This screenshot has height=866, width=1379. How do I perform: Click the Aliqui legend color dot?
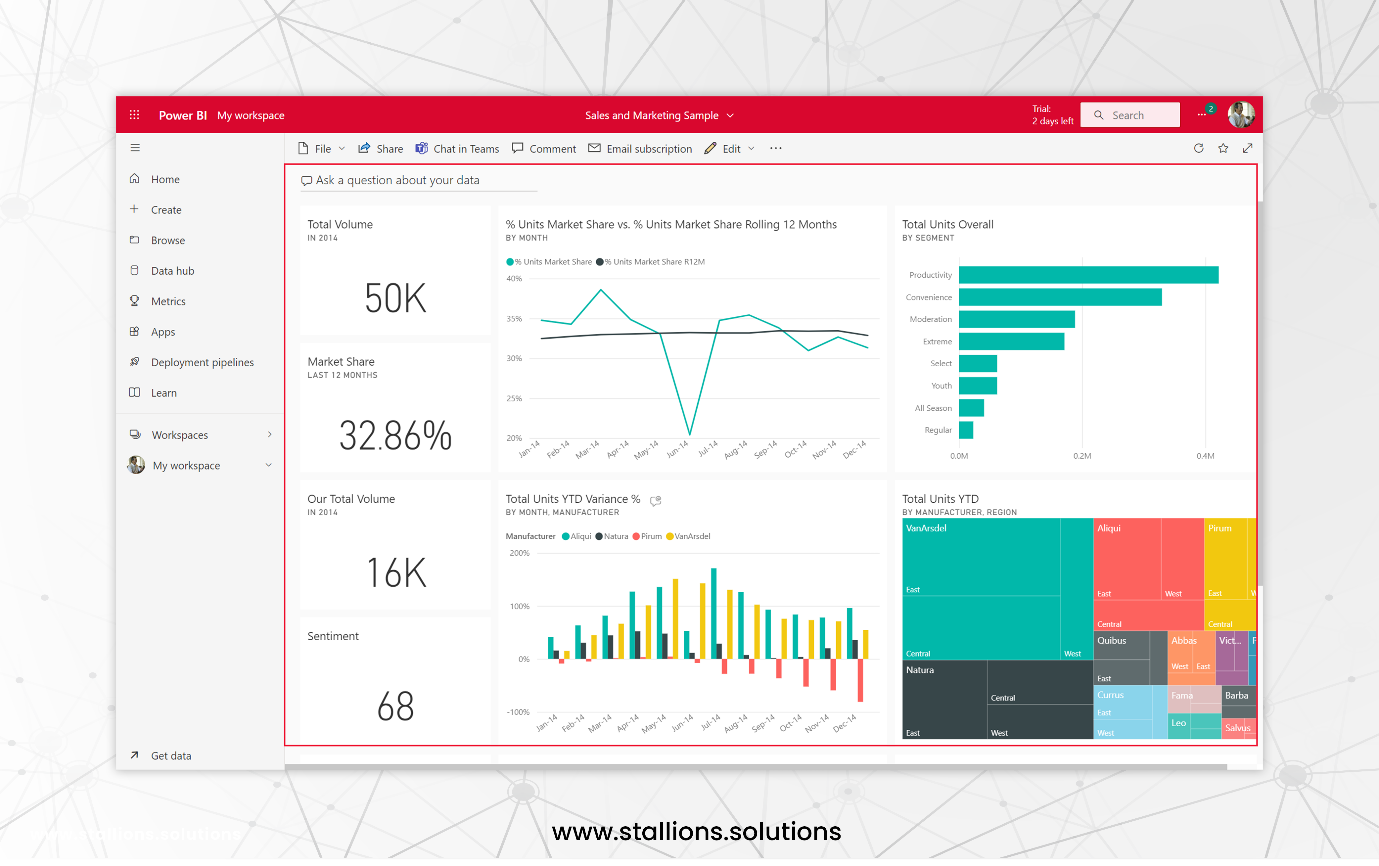565,536
